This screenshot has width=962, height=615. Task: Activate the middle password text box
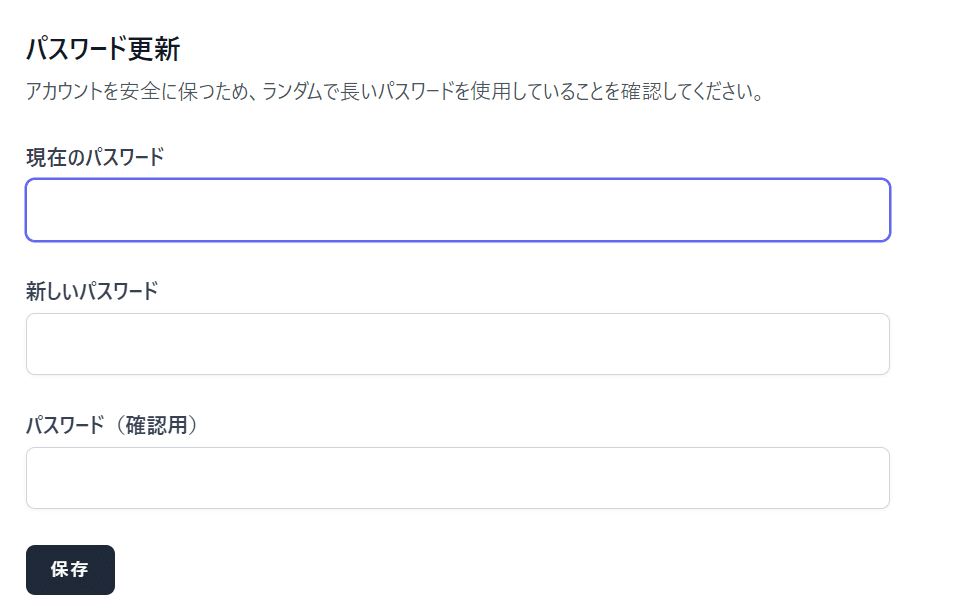point(458,344)
